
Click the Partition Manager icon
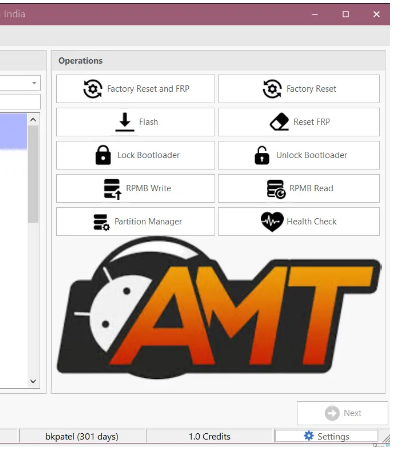pyautogui.click(x=101, y=222)
